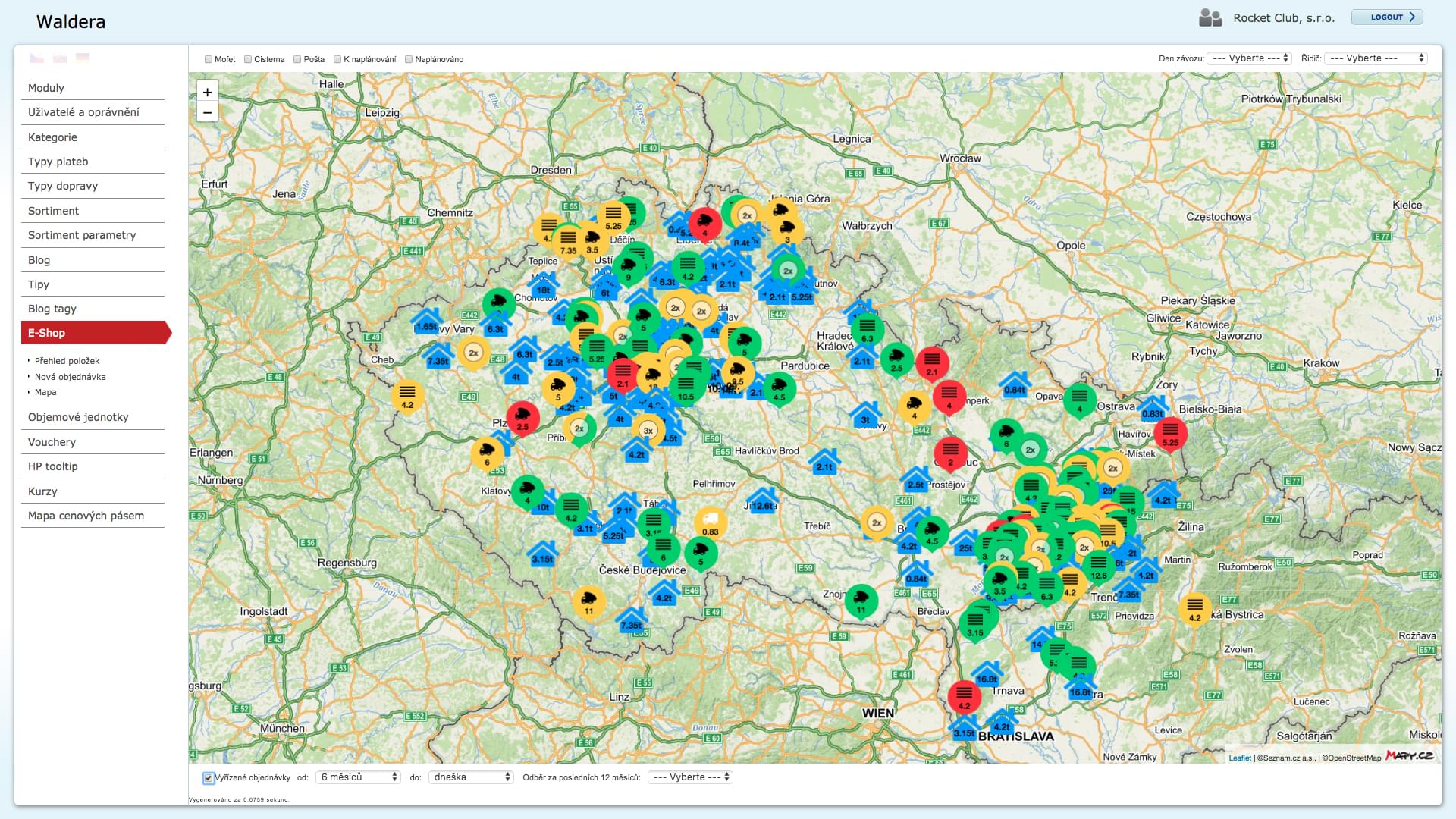The image size is (1456, 819).
Task: Open the blue 18t house marker
Action: [543, 284]
